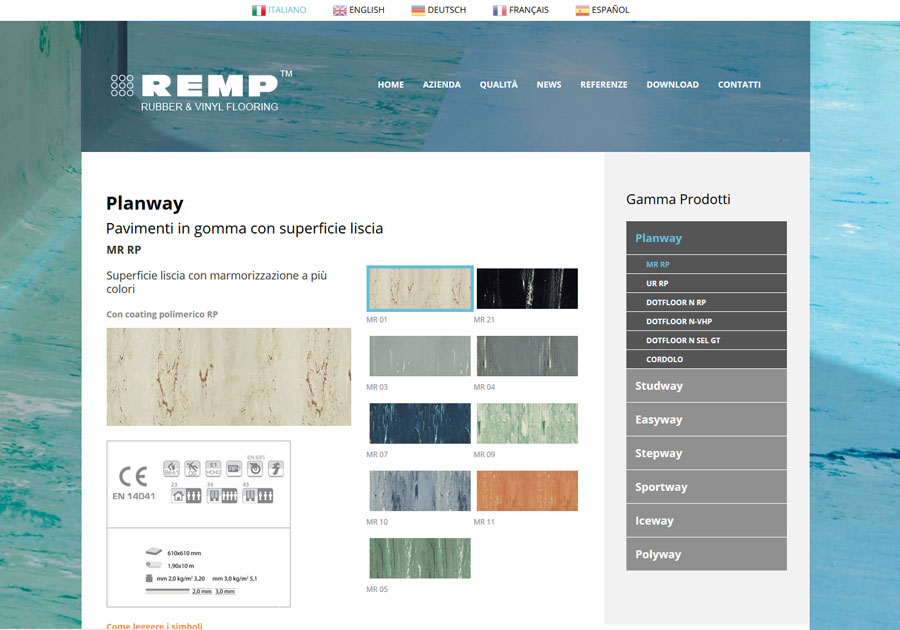Click the class 34 commercial use symbol
Viewport: 900px width, 630px height.
[222, 495]
